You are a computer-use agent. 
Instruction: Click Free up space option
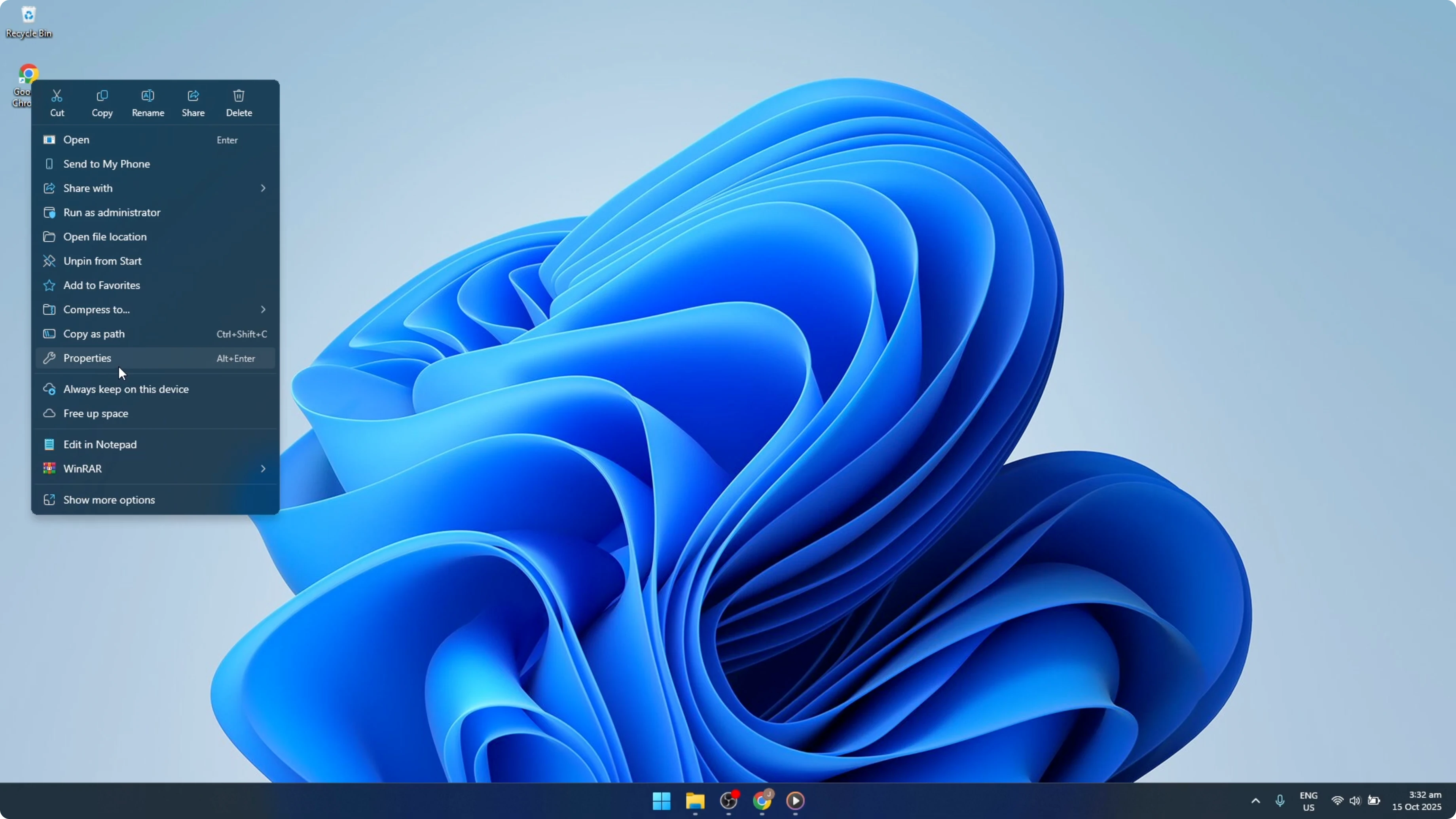click(95, 413)
